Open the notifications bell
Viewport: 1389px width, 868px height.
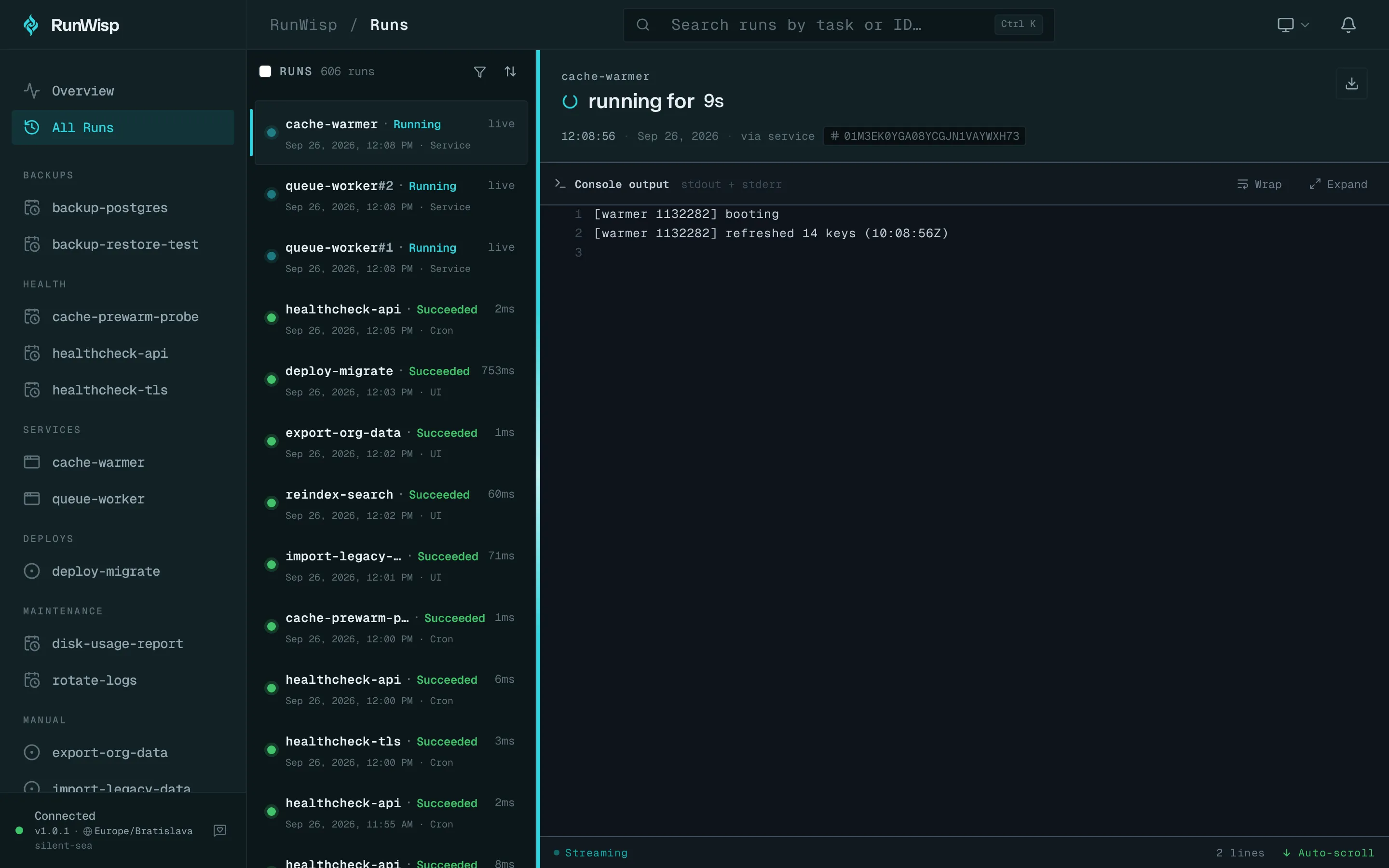click(x=1348, y=25)
